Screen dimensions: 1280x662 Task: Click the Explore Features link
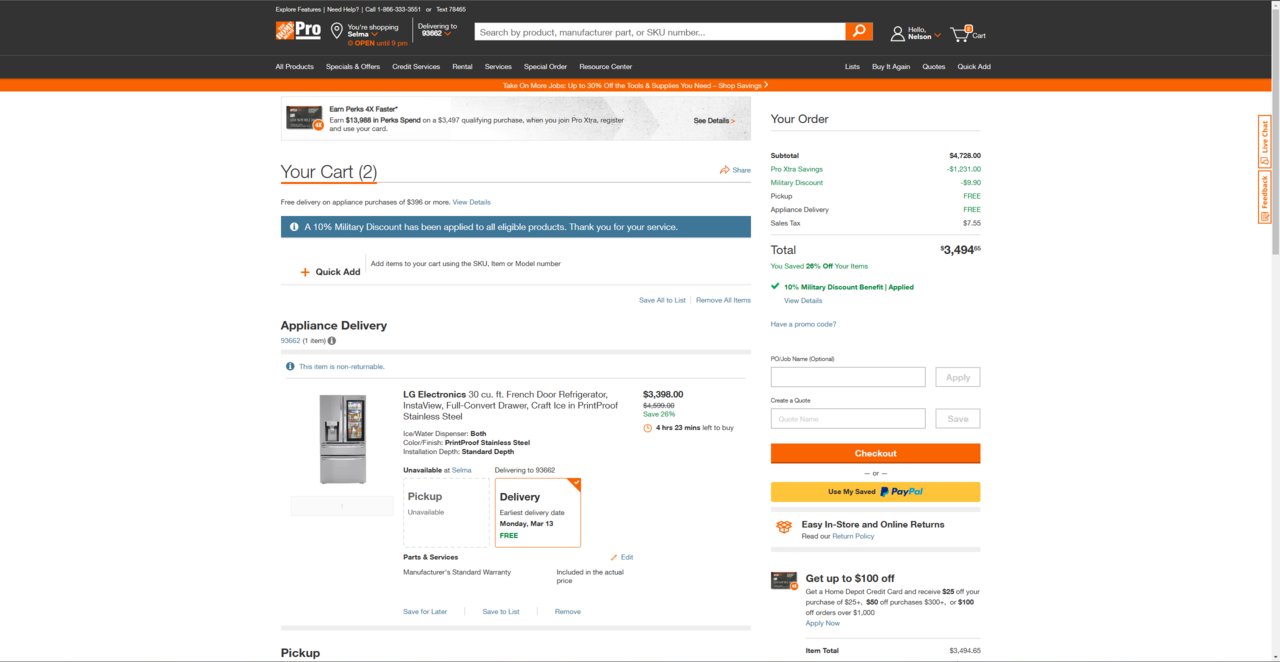pyautogui.click(x=298, y=9)
